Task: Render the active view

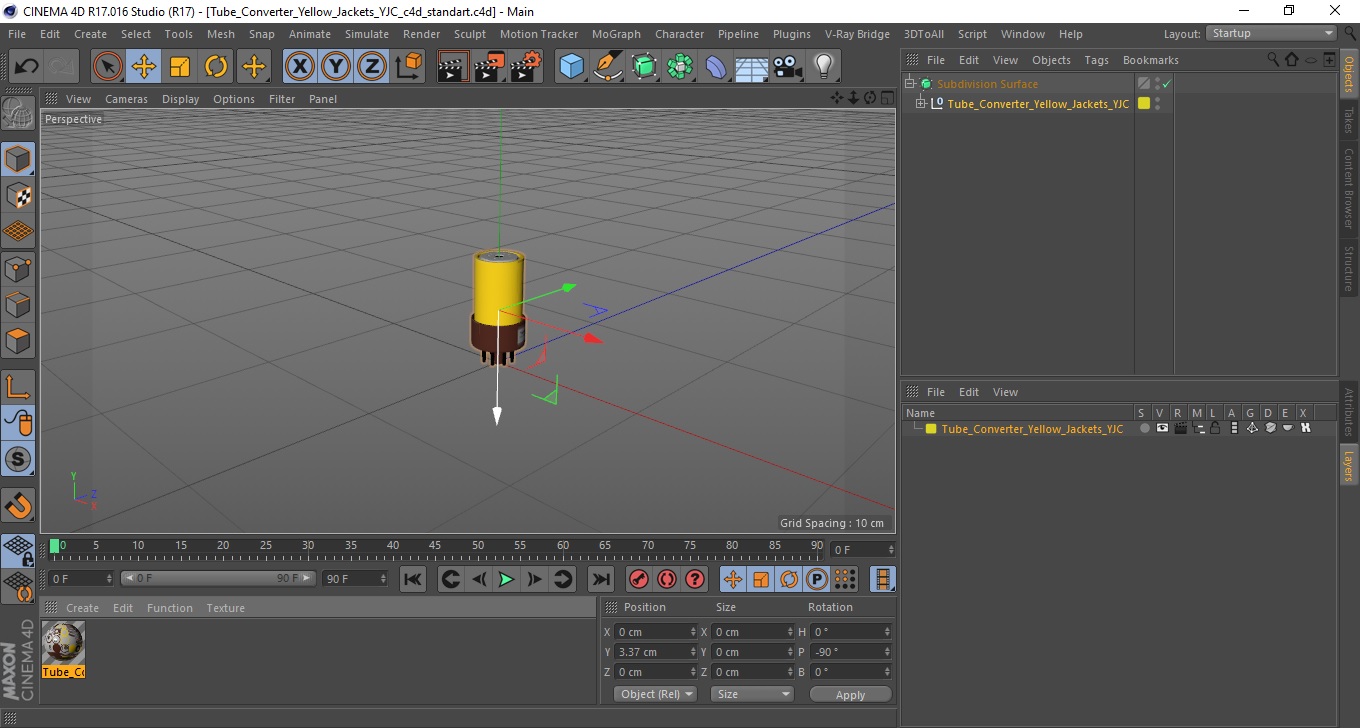Action: [x=454, y=67]
